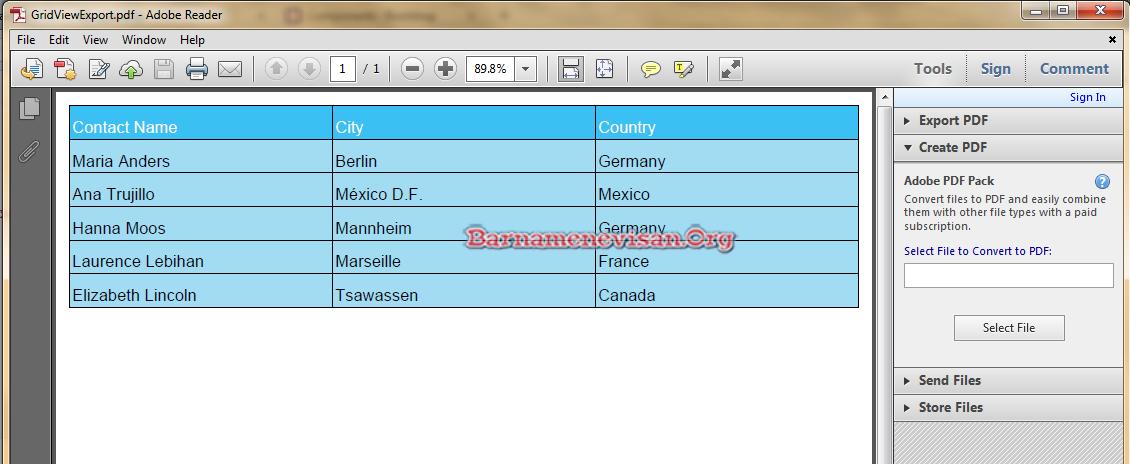Open the Edit menu
Screen dimensions: 1130x464
[x=59, y=40]
